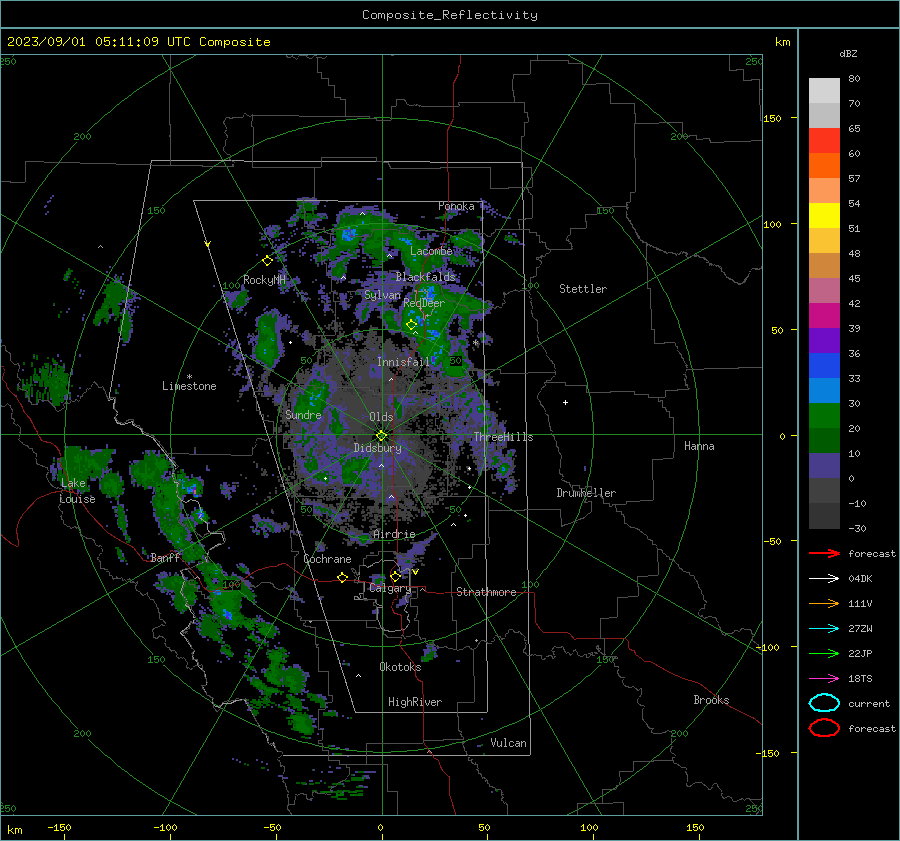
Task: Click the Olds city label
Action: point(381,417)
